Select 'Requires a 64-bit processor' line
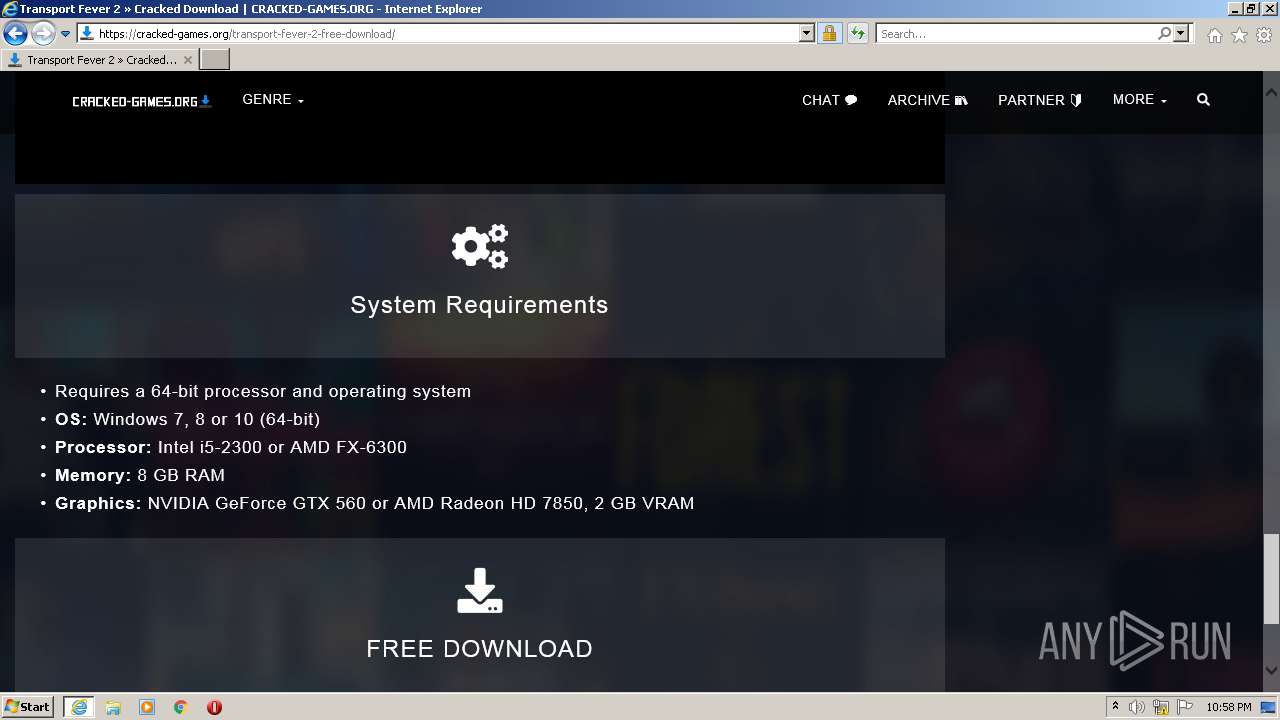Image resolution: width=1280 pixels, height=720 pixels. pos(263,391)
